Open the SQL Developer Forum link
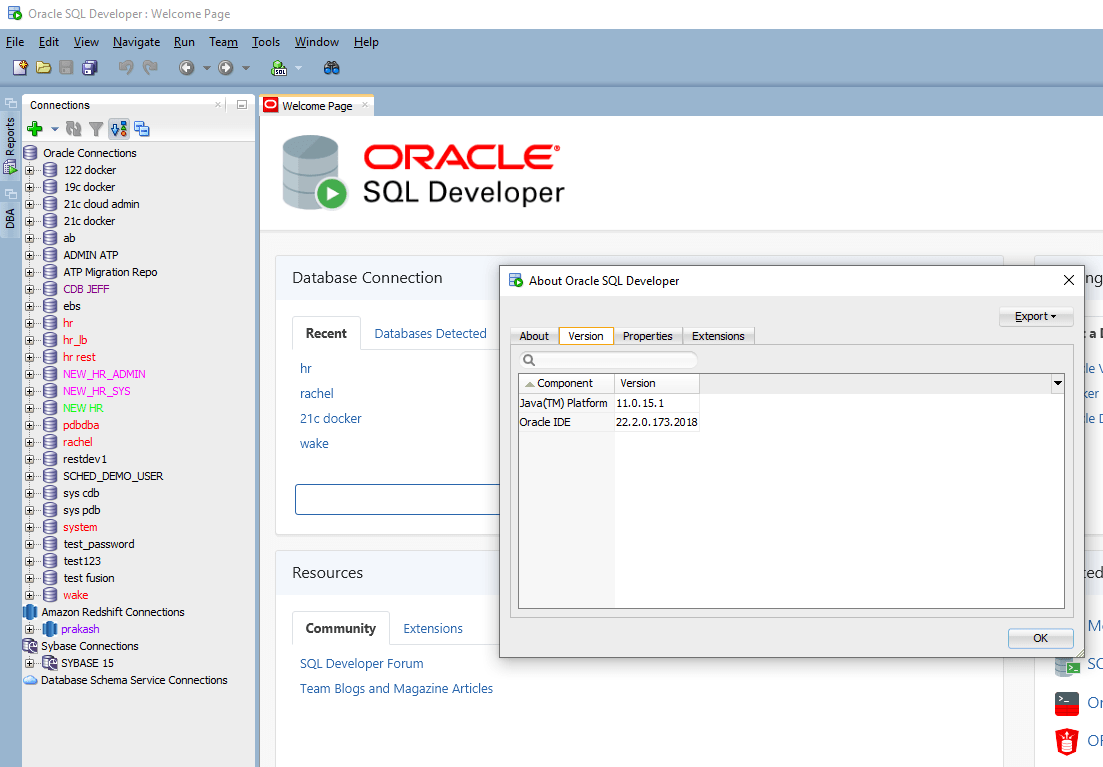This screenshot has width=1103, height=767. 361,663
